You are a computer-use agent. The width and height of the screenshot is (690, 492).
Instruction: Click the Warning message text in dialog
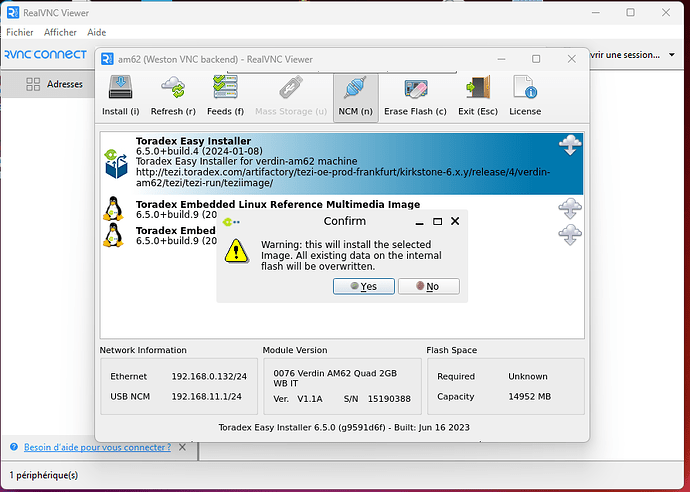tap(351, 255)
